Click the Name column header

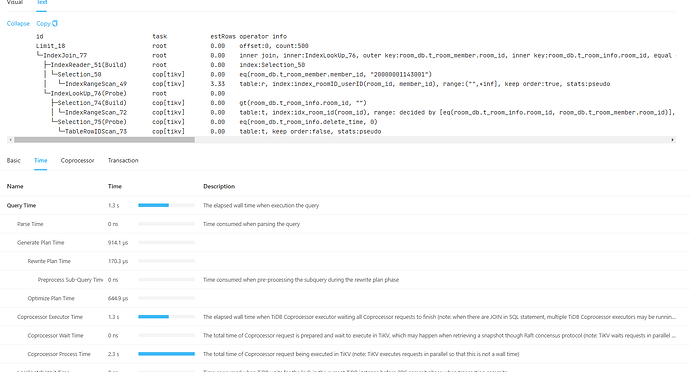pos(15,186)
